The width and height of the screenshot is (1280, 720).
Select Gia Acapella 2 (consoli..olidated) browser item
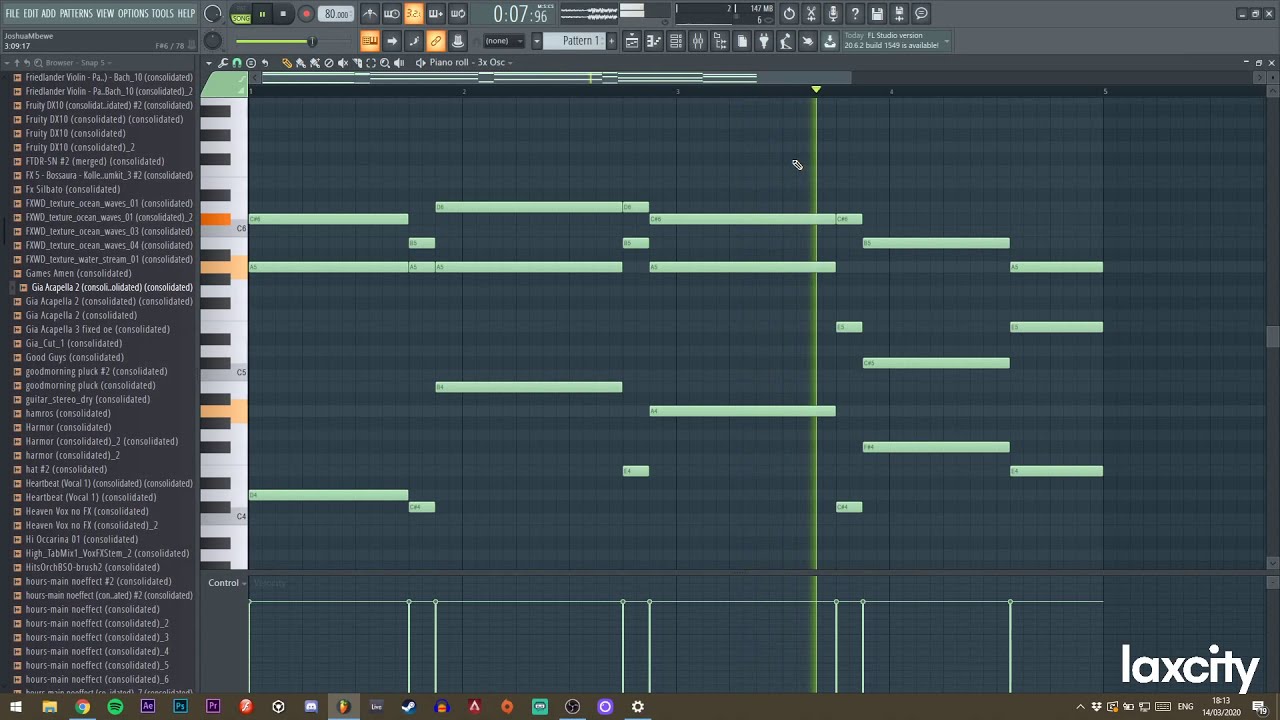click(112, 287)
